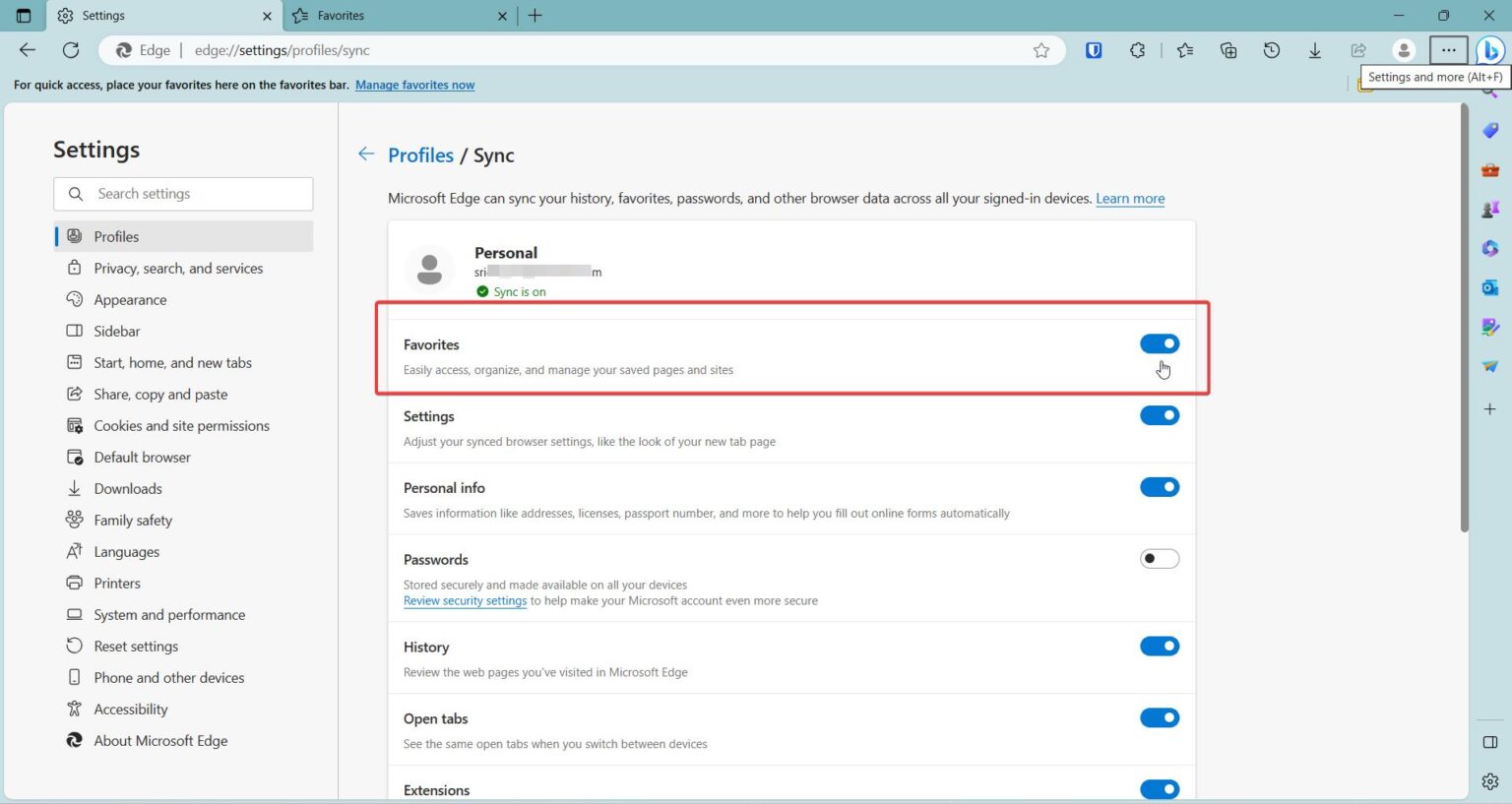
Task: Open a new tab with plus button
Action: (x=535, y=16)
